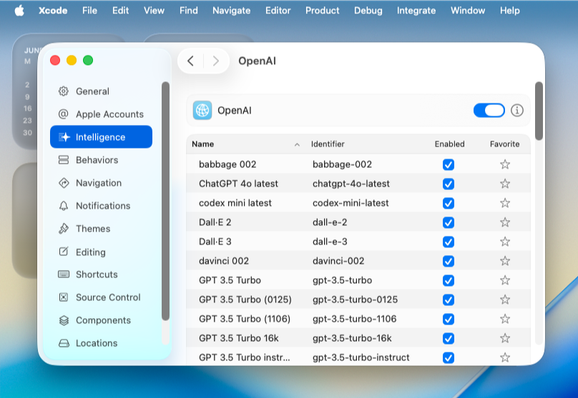
Task: Disable the davinci 002 model checkbox
Action: [448, 261]
